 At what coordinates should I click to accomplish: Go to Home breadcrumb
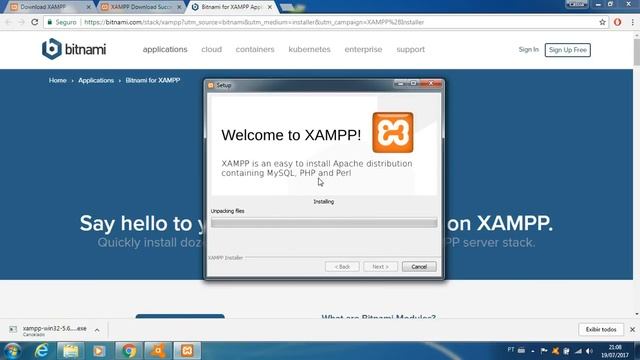coord(58,80)
